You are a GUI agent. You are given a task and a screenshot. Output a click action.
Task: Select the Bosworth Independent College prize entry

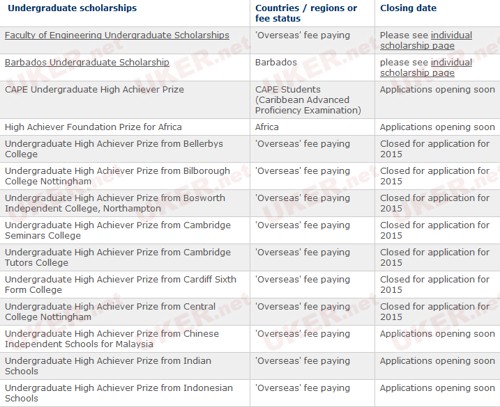point(115,203)
